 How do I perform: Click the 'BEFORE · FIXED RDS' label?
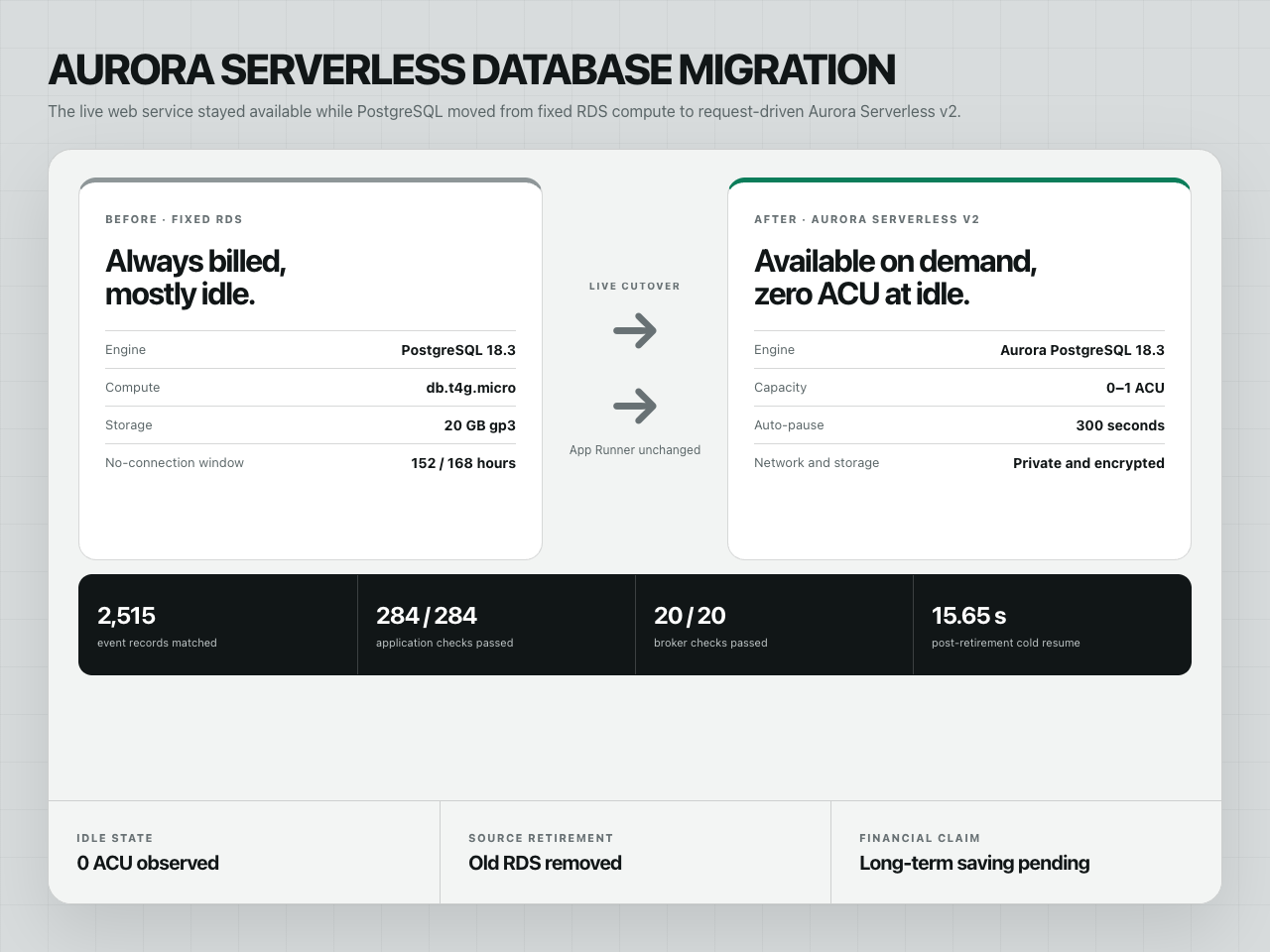[x=174, y=219]
